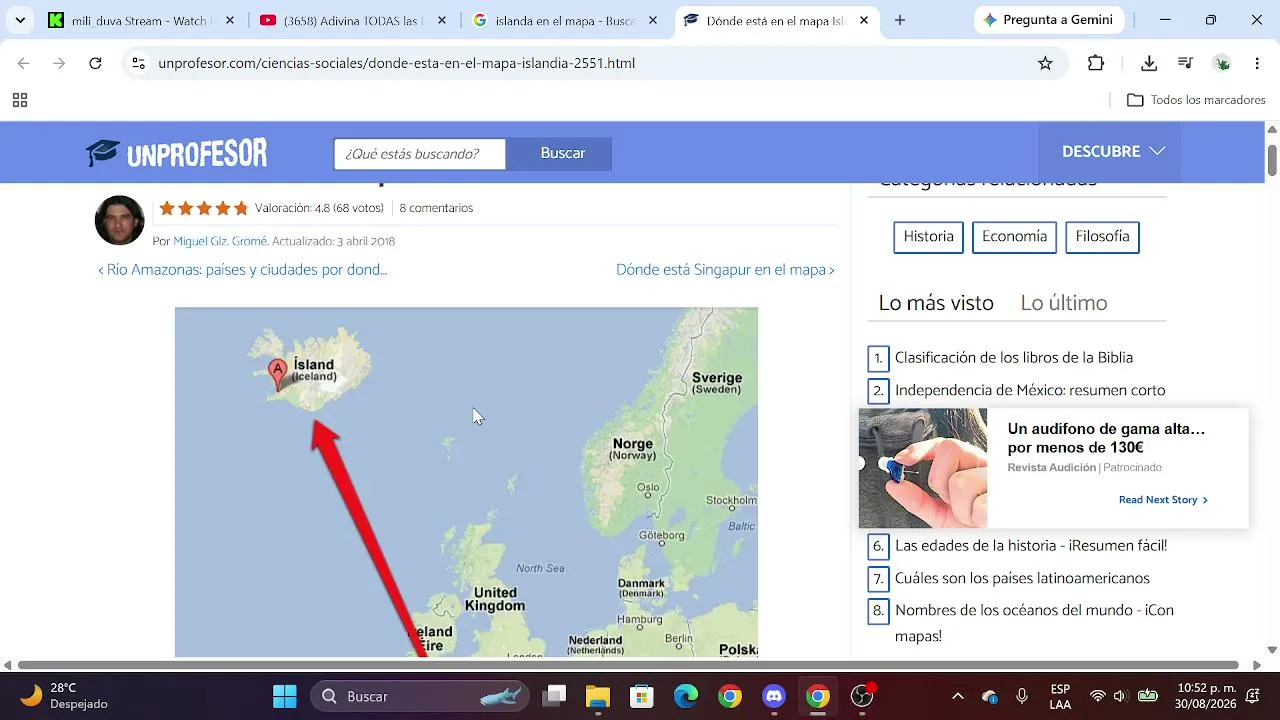Open Discord from the taskbar

[x=774, y=696]
